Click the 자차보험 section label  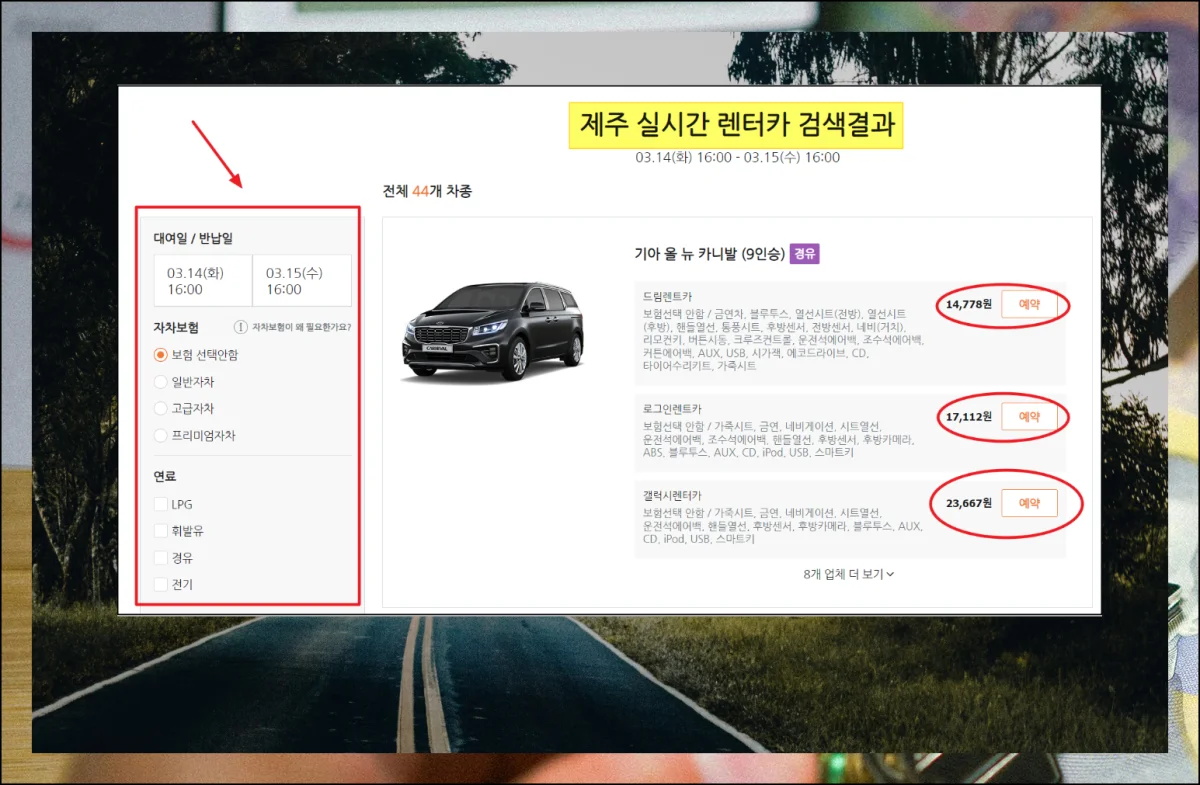[x=176, y=327]
